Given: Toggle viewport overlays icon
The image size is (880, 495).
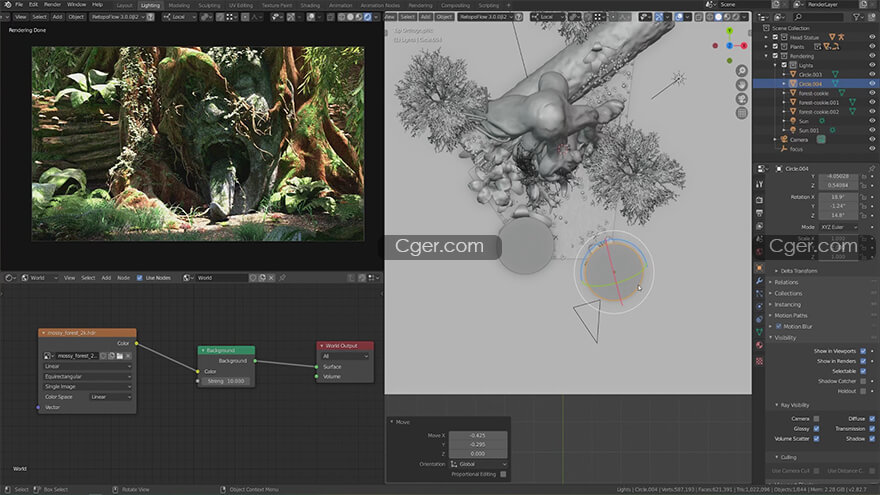Looking at the screenshot, I should pos(679,17).
